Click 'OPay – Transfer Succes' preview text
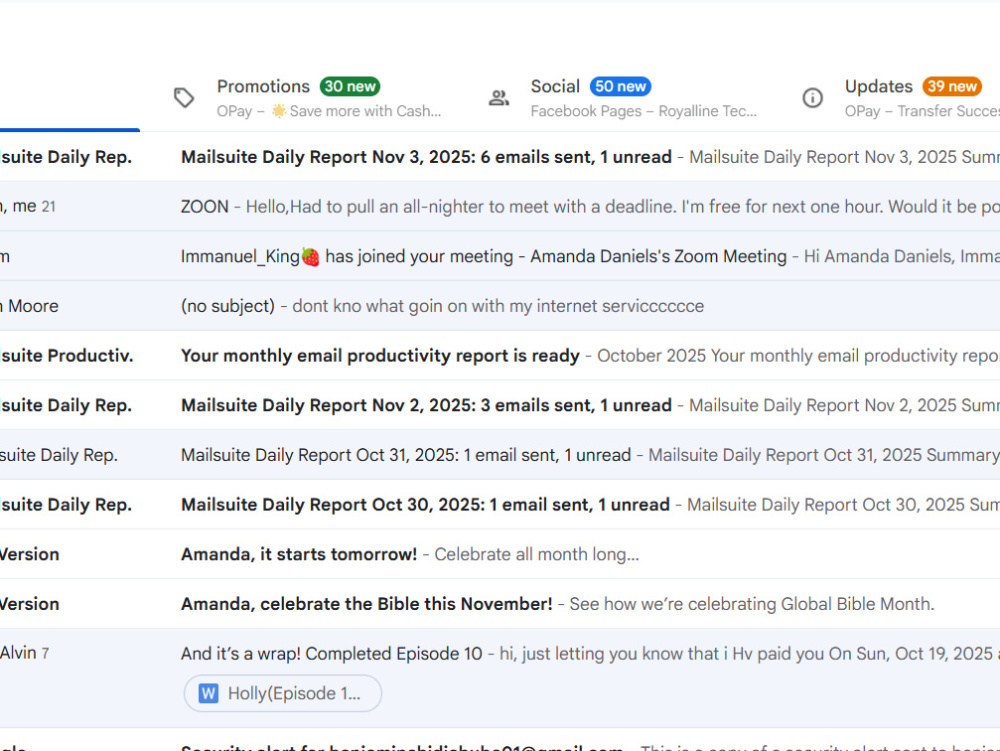The width and height of the screenshot is (1000, 751). click(x=922, y=111)
